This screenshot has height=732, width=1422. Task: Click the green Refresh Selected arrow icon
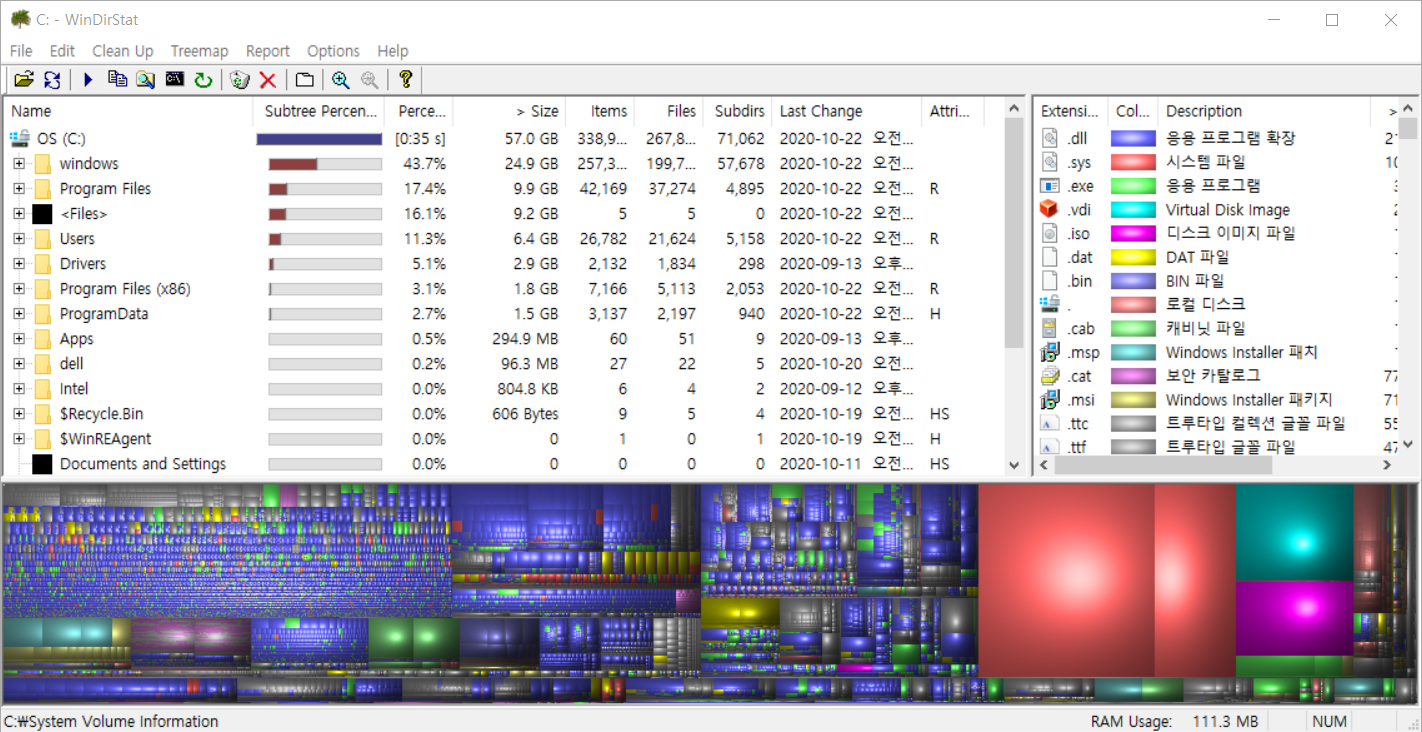pos(203,80)
